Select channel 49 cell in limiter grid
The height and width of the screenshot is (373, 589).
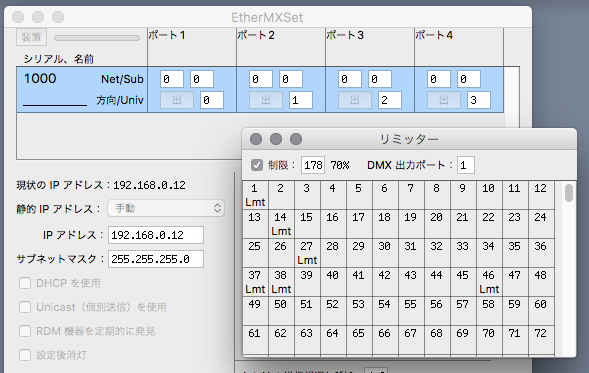point(255,311)
